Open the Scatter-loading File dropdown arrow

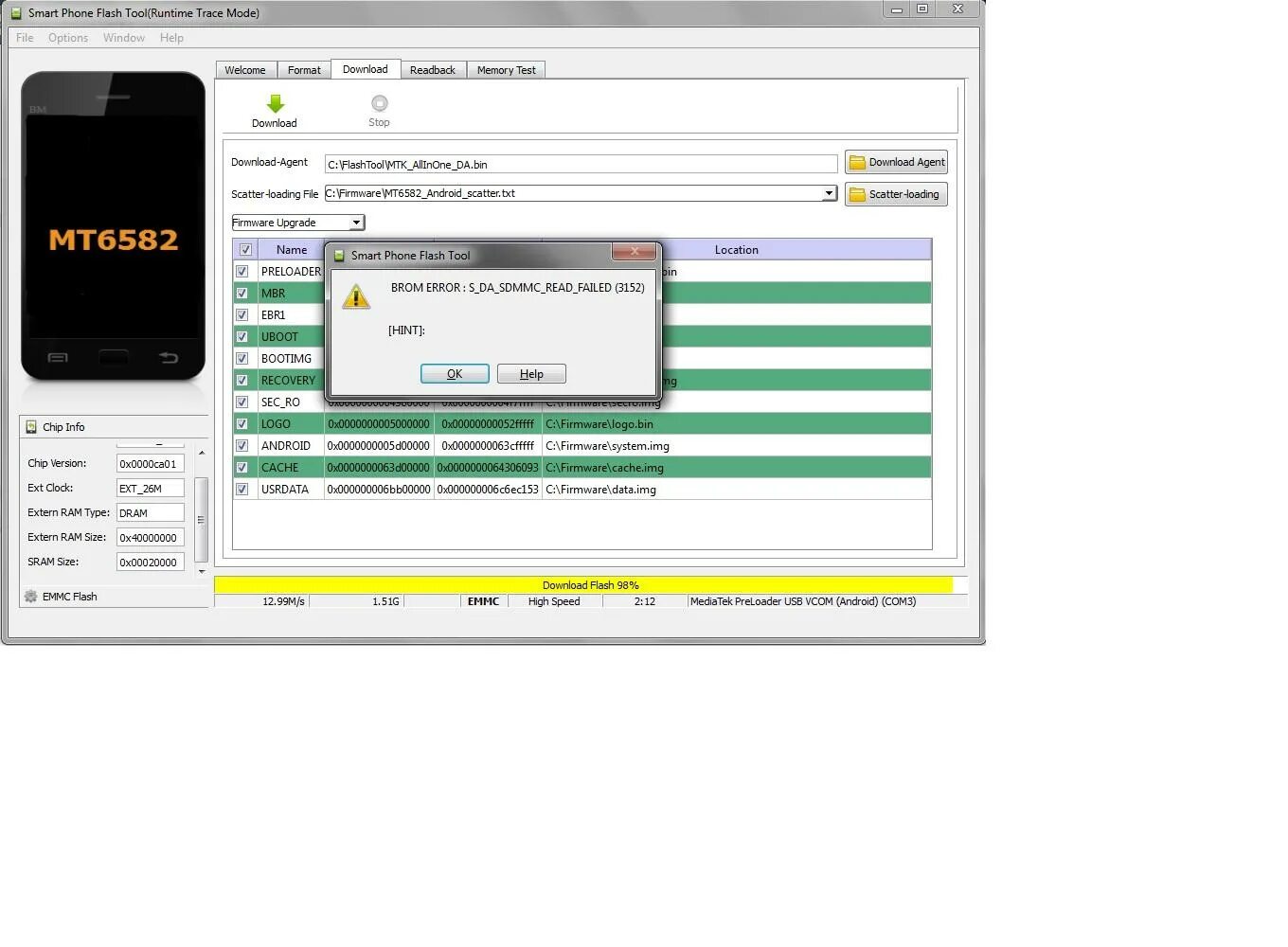point(829,193)
